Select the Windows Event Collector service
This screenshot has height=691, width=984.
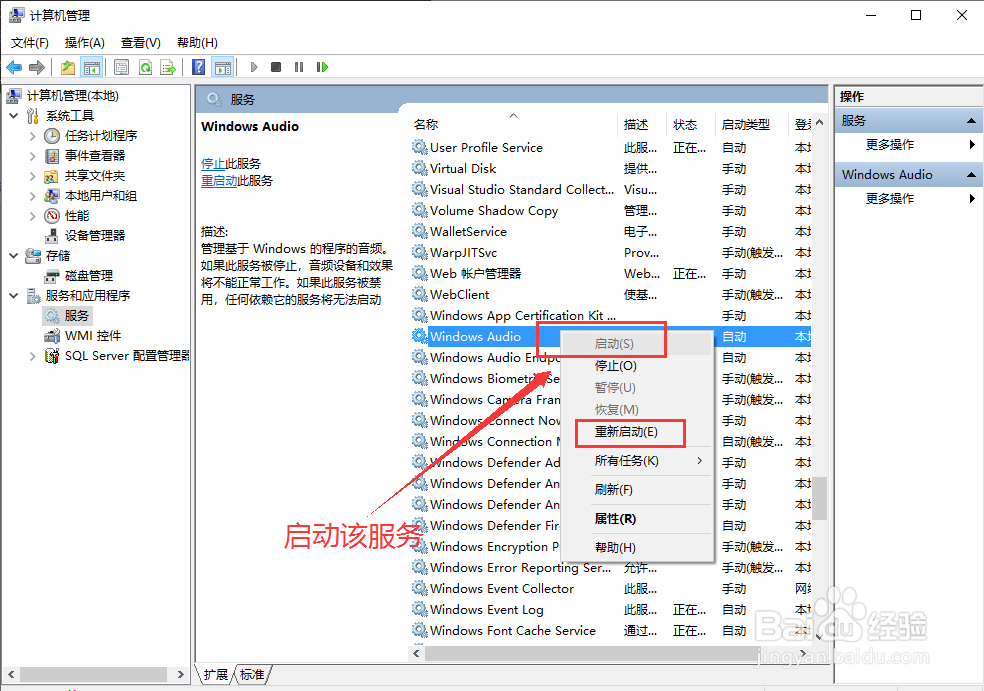click(x=501, y=589)
